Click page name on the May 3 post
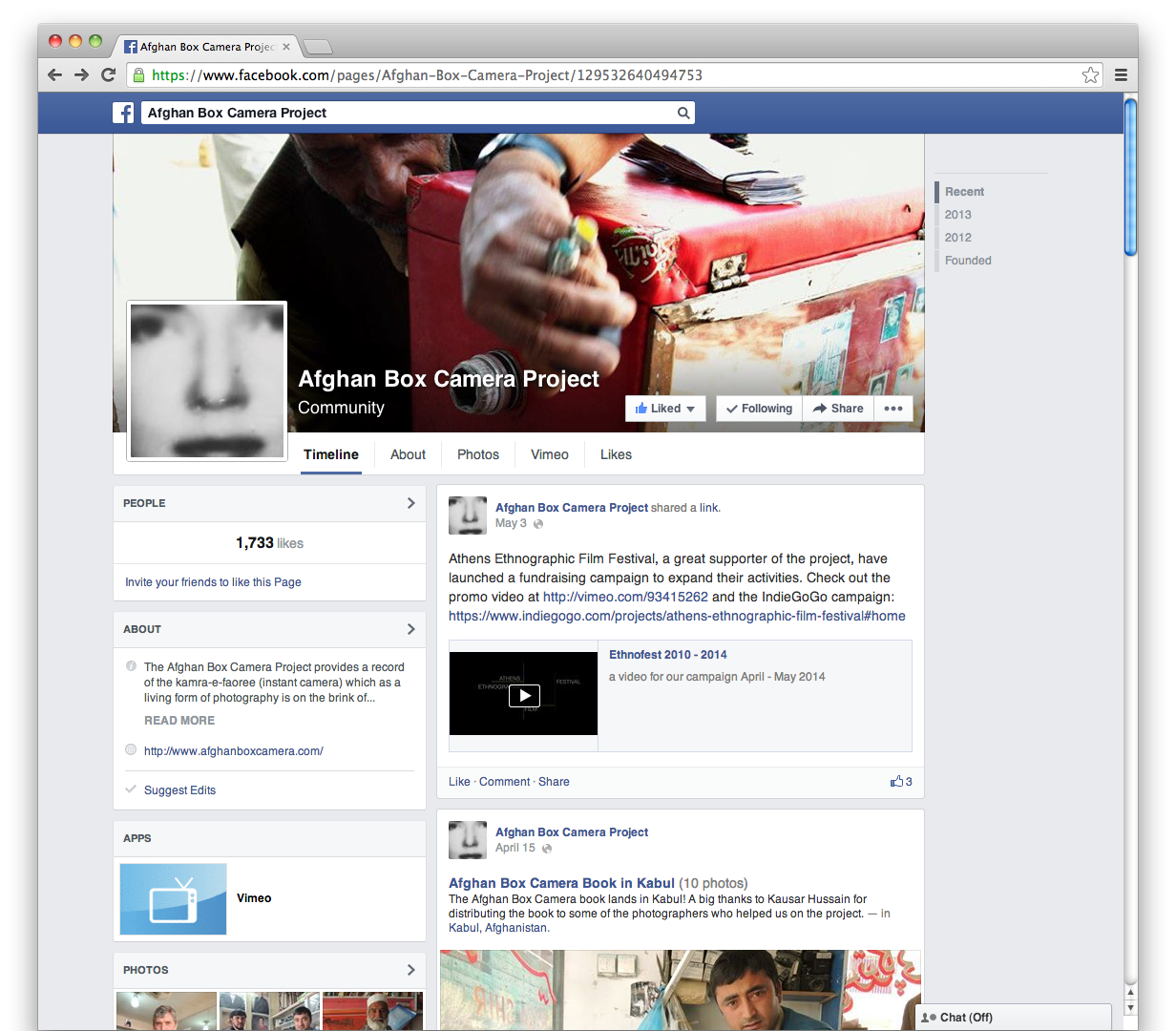The width and height of the screenshot is (1176, 1031). pos(572,508)
